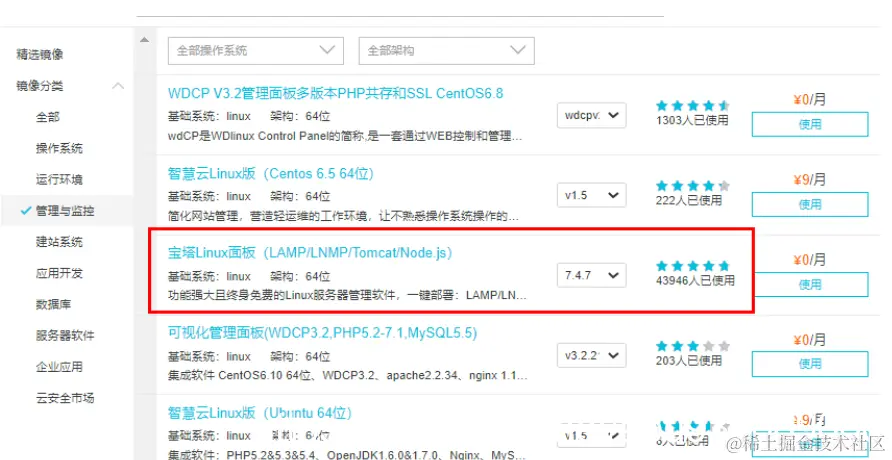Screen dimensions: 892x460
Task: Click the three-star rating of 可视化管理面板
Action: [x=692, y=346]
